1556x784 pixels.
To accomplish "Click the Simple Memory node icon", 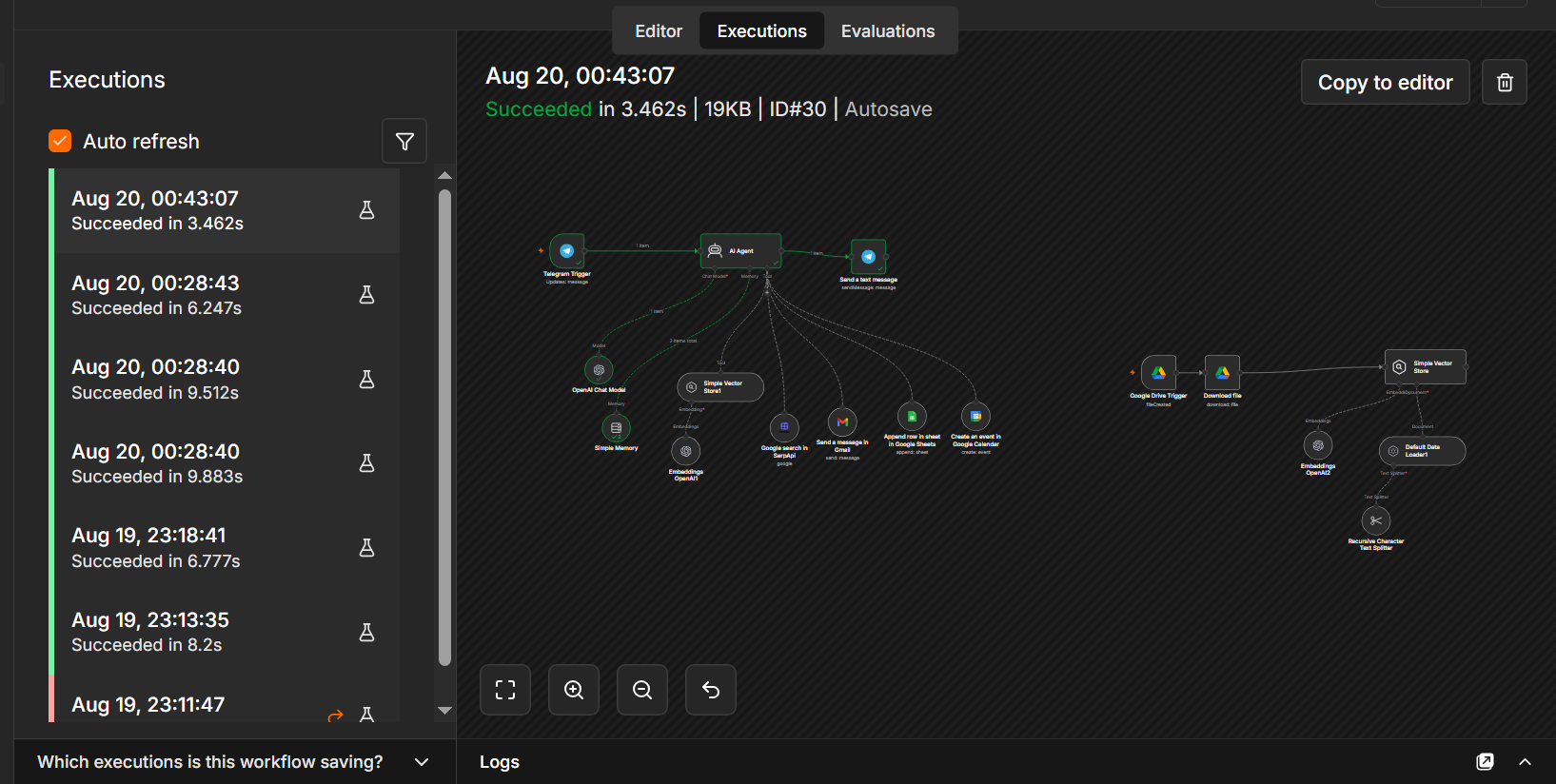I will (616, 428).
